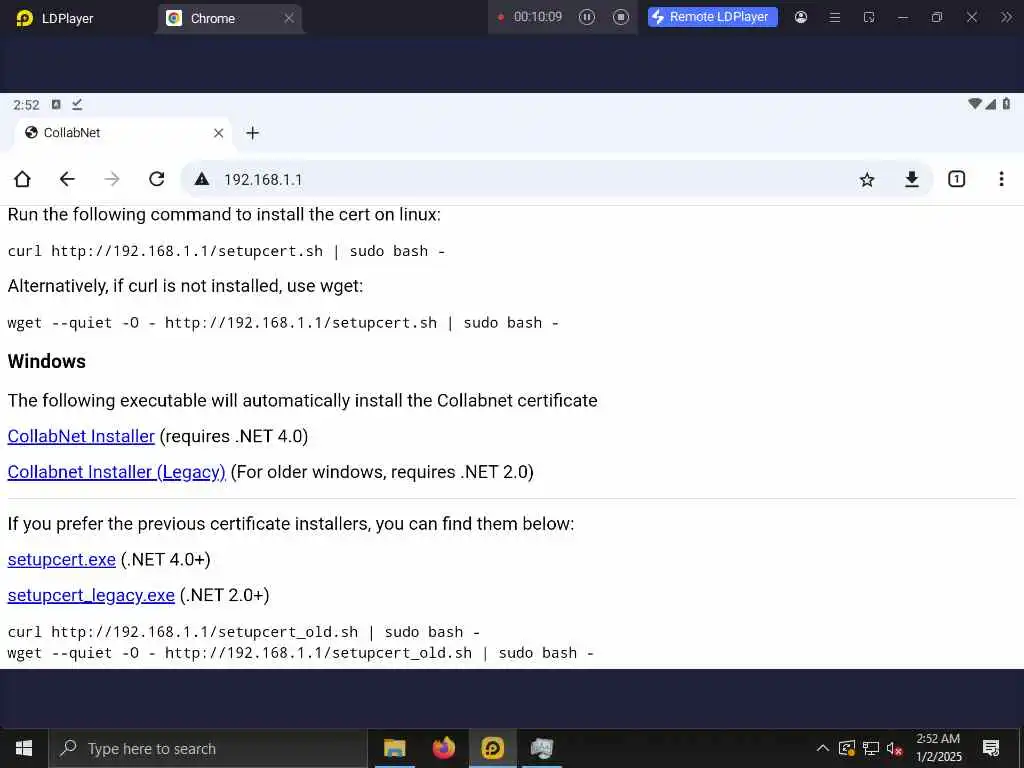Screen dimensions: 1024x768
Task: Open the network tray icon
Action: pyautogui.click(x=871, y=748)
